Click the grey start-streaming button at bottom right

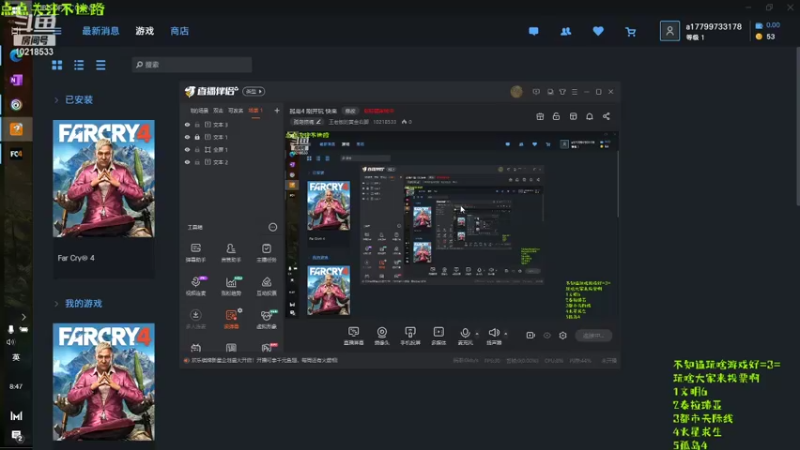point(594,335)
